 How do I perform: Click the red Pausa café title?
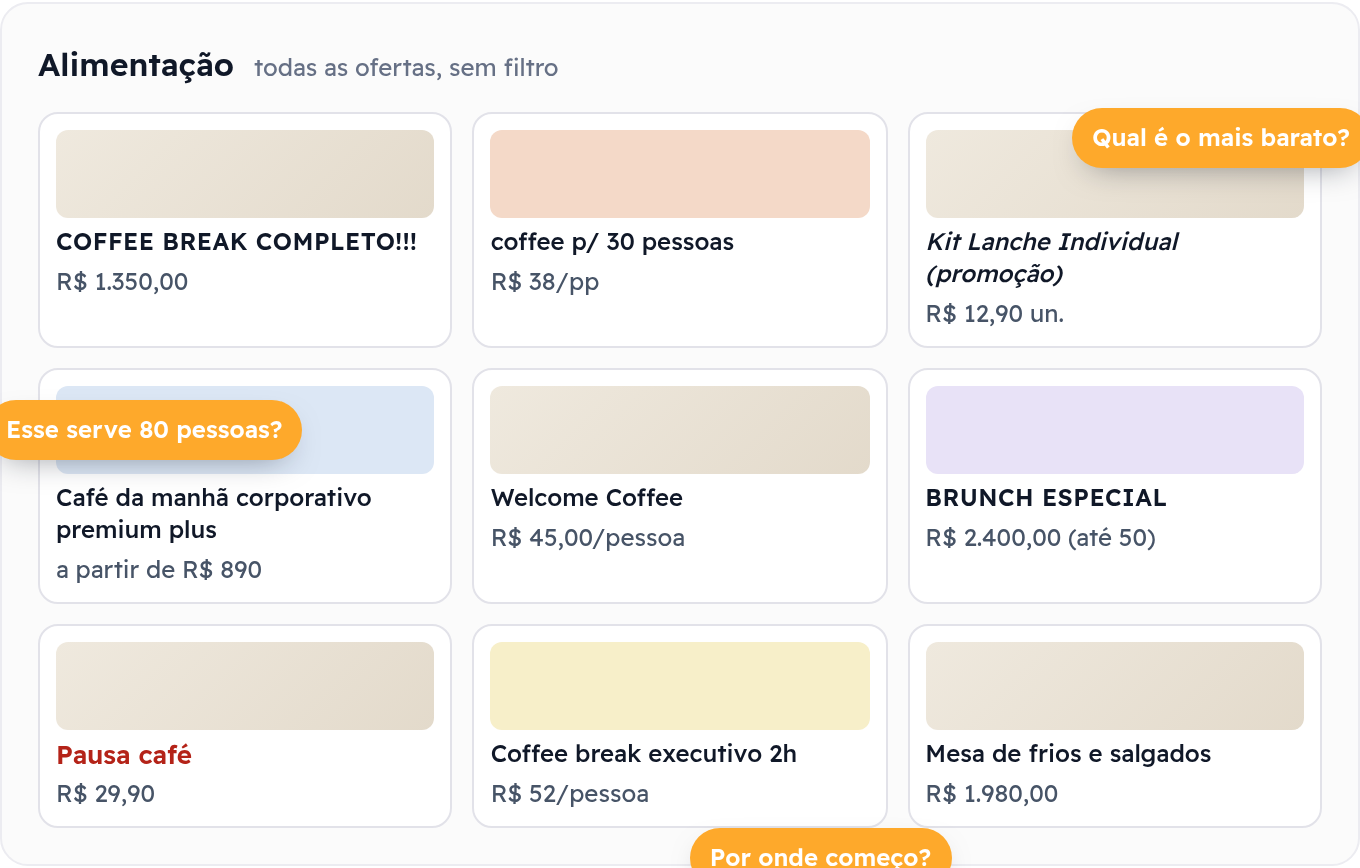[x=124, y=755]
